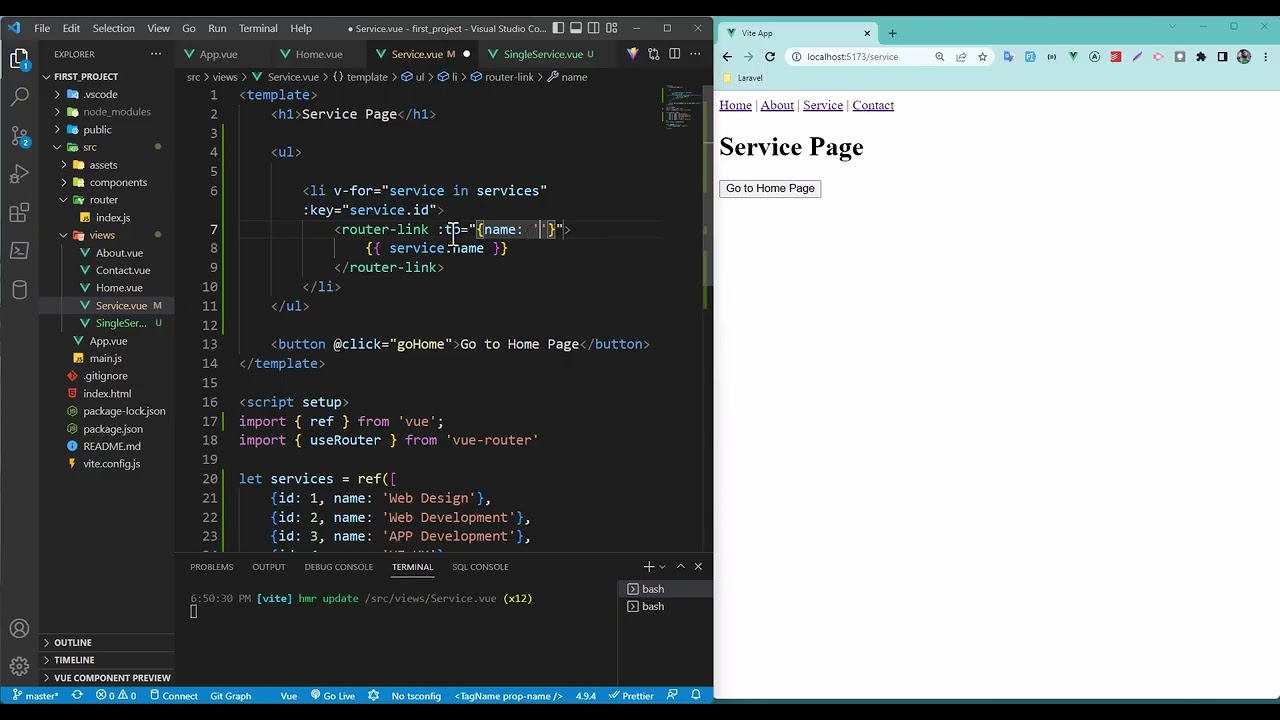Viewport: 1280px width, 720px height.
Task: Toggle browser side panel icon
Action: click(1222, 57)
